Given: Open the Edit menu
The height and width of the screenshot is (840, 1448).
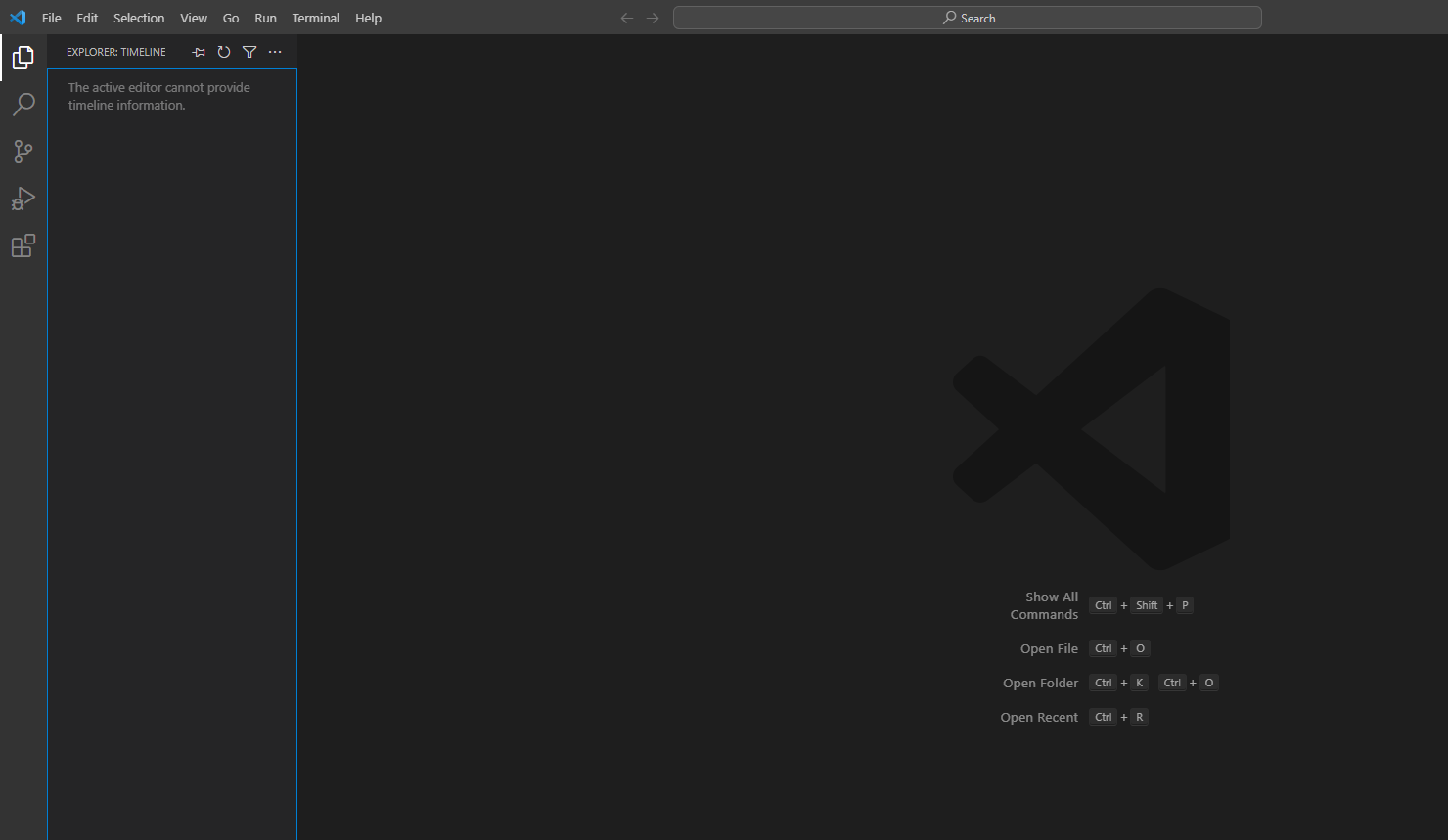Looking at the screenshot, I should (87, 18).
